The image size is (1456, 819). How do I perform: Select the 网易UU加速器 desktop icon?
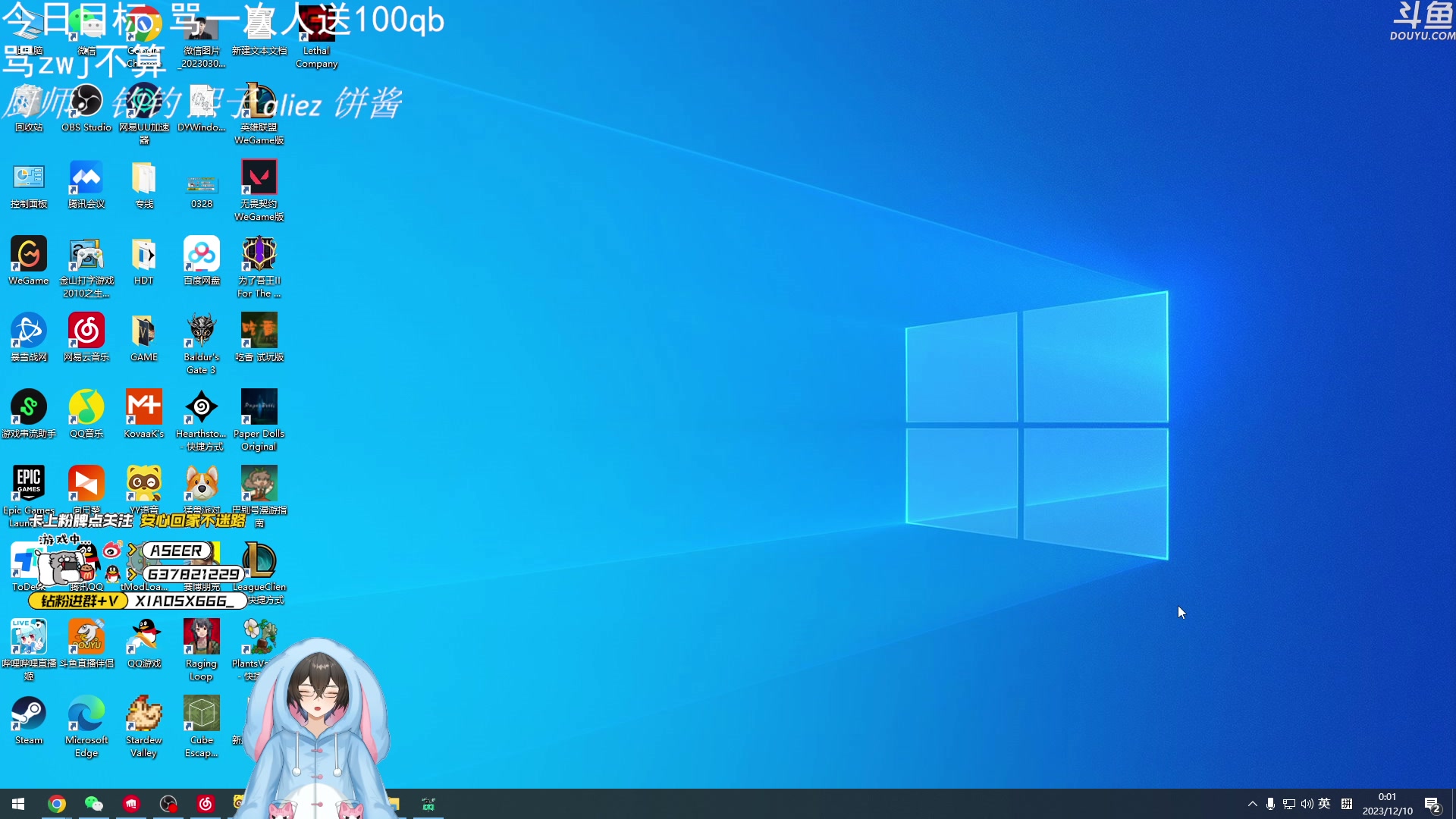point(144,114)
